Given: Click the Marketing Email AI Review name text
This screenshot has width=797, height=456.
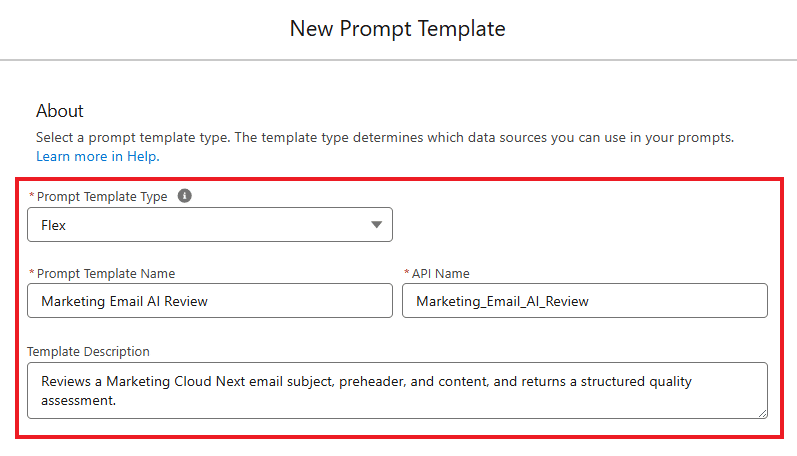Looking at the screenshot, I should (x=125, y=301).
